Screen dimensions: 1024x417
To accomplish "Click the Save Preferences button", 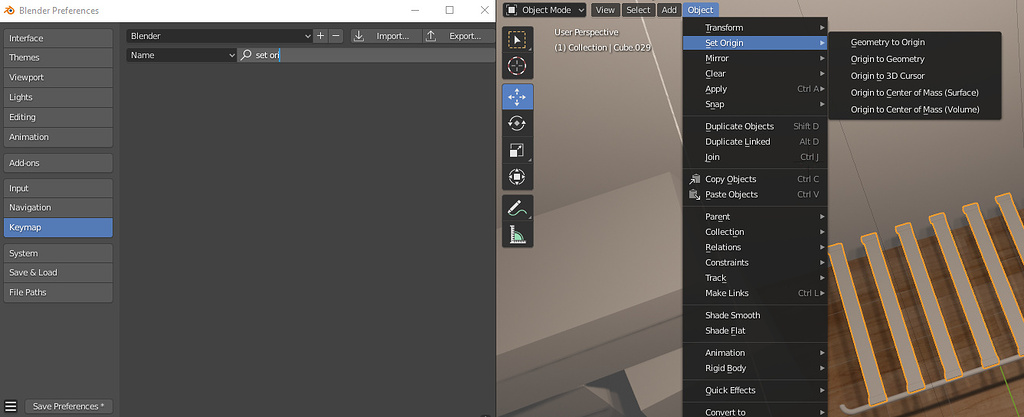I will pyautogui.click(x=69, y=407).
